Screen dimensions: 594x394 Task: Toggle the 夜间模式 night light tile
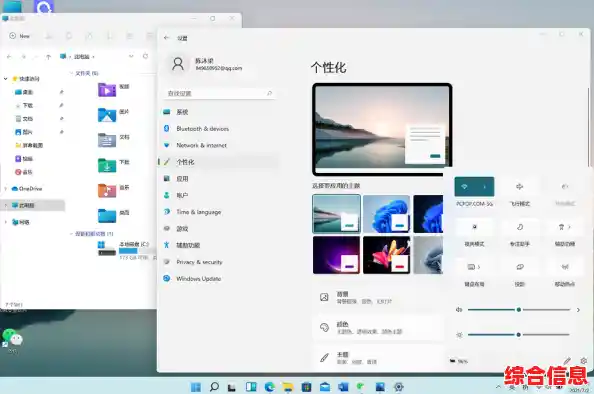[474, 227]
